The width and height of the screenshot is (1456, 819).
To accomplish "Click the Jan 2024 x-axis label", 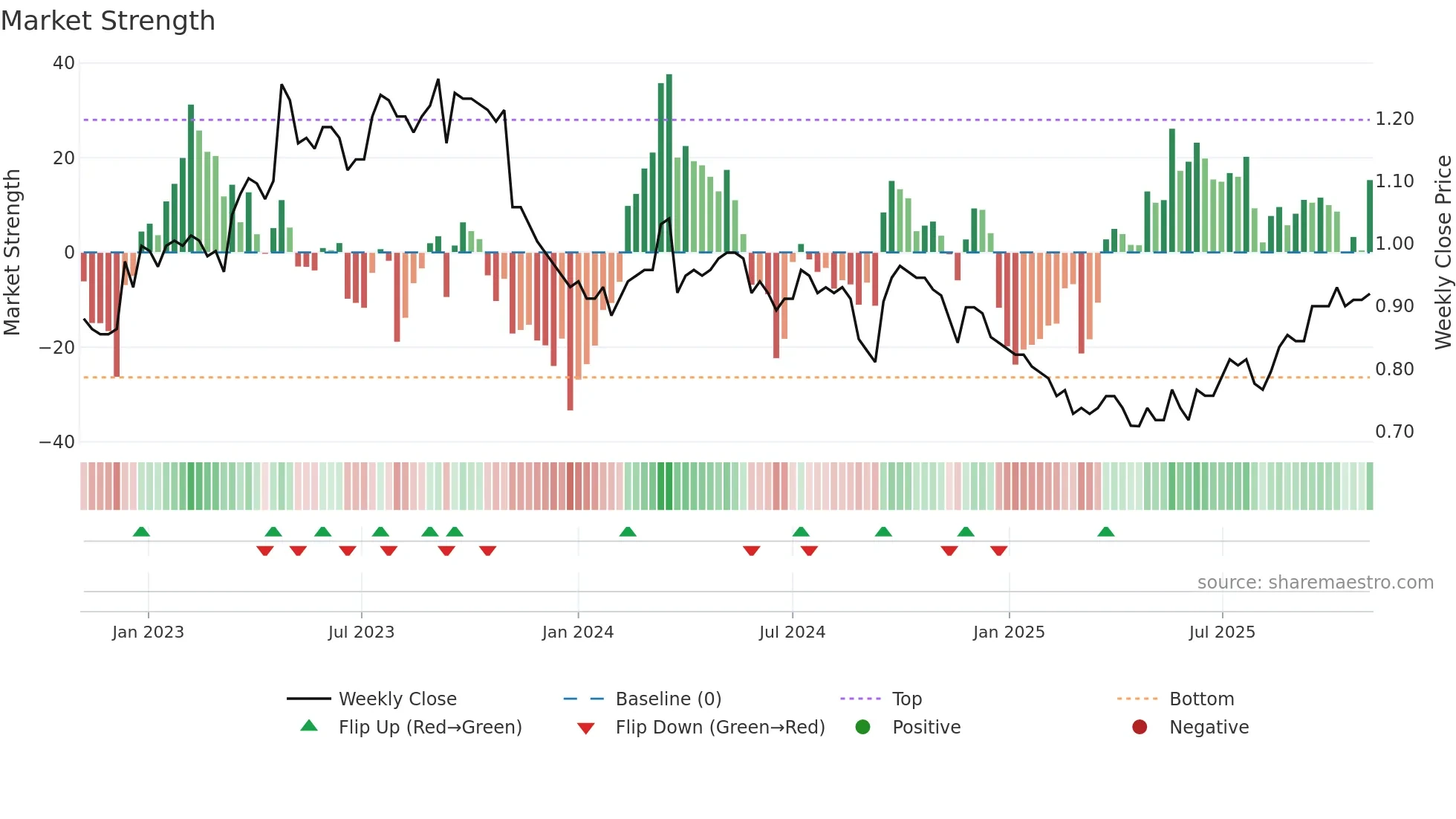I will [578, 632].
